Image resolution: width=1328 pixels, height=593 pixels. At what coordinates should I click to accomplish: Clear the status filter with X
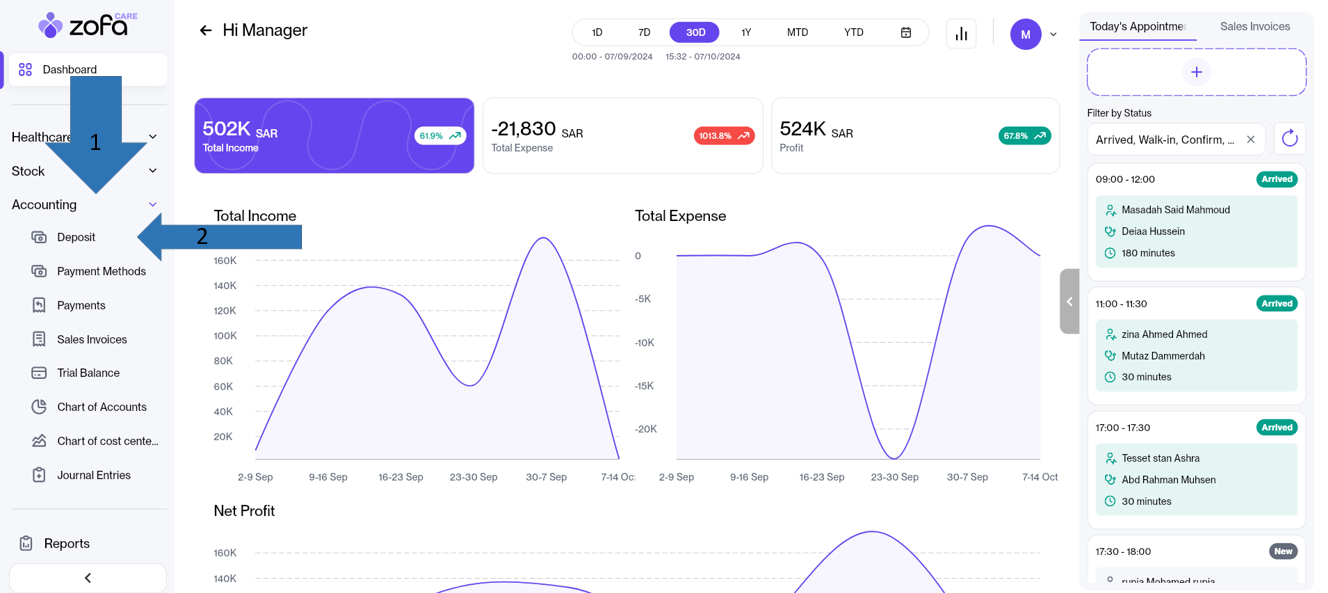[x=1250, y=139]
